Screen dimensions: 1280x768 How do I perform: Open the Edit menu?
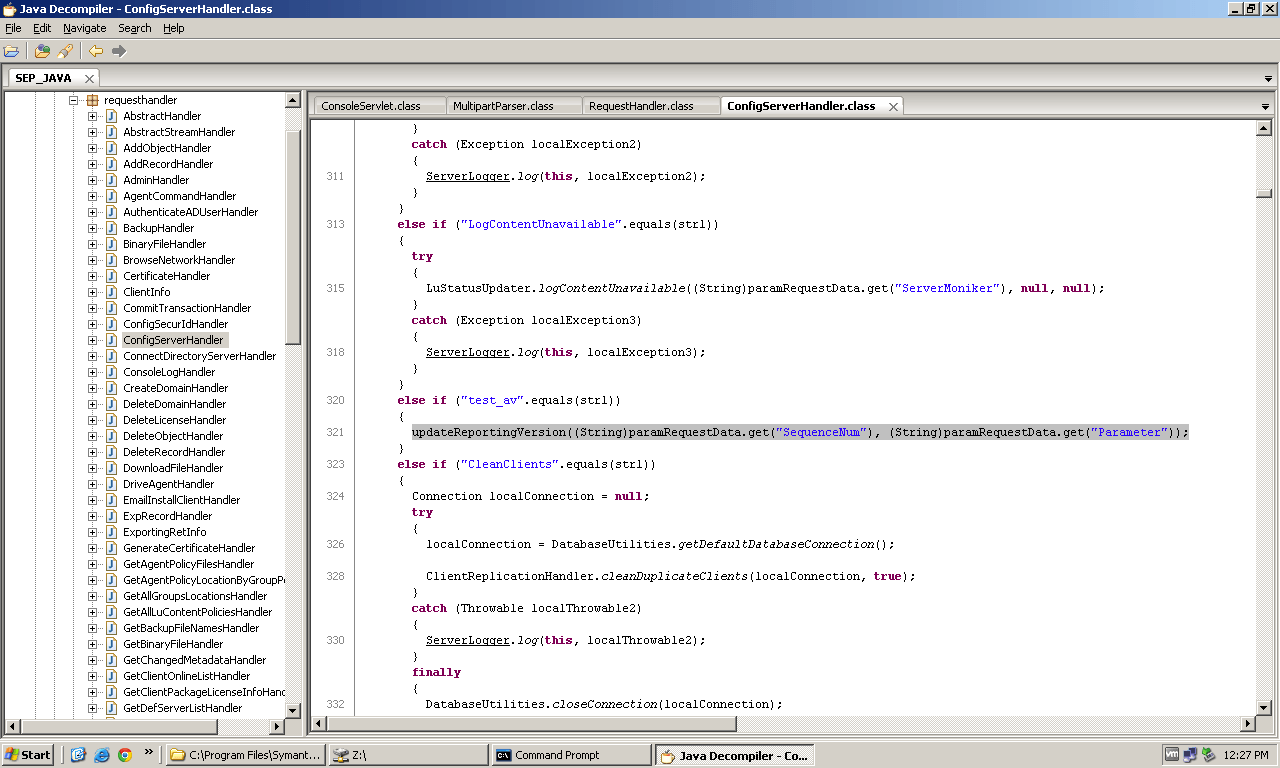tap(42, 28)
